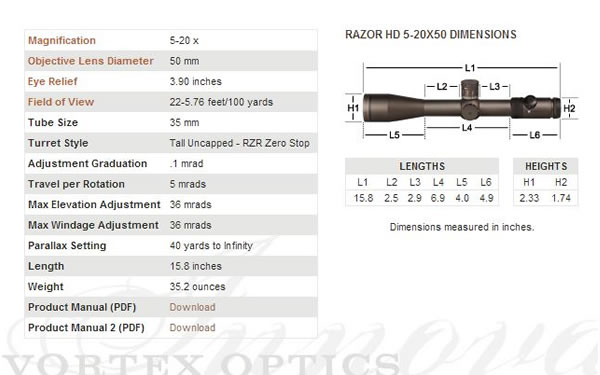Select the Razor HD 5-20x50 Dimensions heading
This screenshot has width=600, height=375.
point(431,35)
